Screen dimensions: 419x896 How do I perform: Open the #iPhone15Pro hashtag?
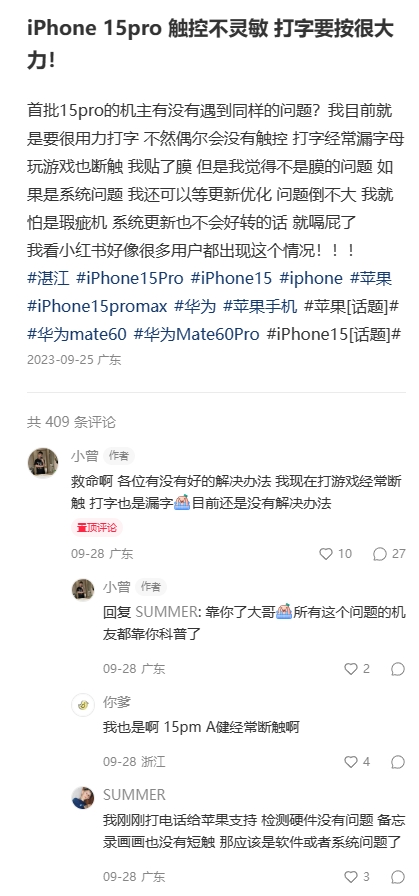click(x=130, y=278)
